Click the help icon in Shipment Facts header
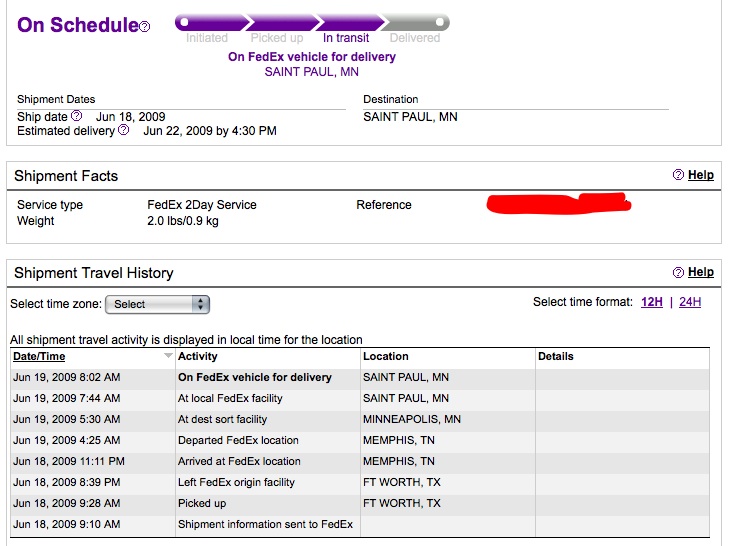 point(678,175)
